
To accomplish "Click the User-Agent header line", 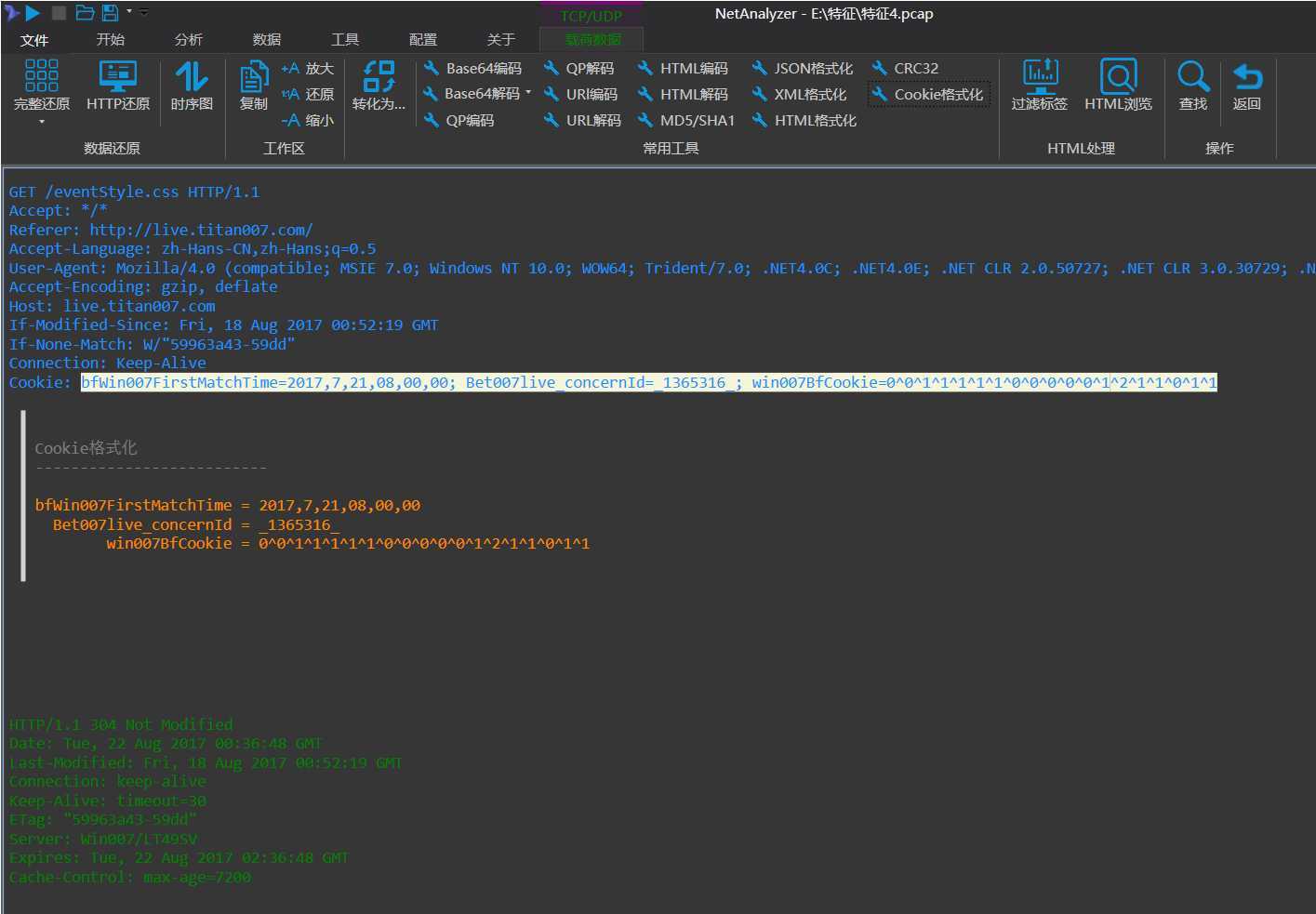I will [661, 268].
